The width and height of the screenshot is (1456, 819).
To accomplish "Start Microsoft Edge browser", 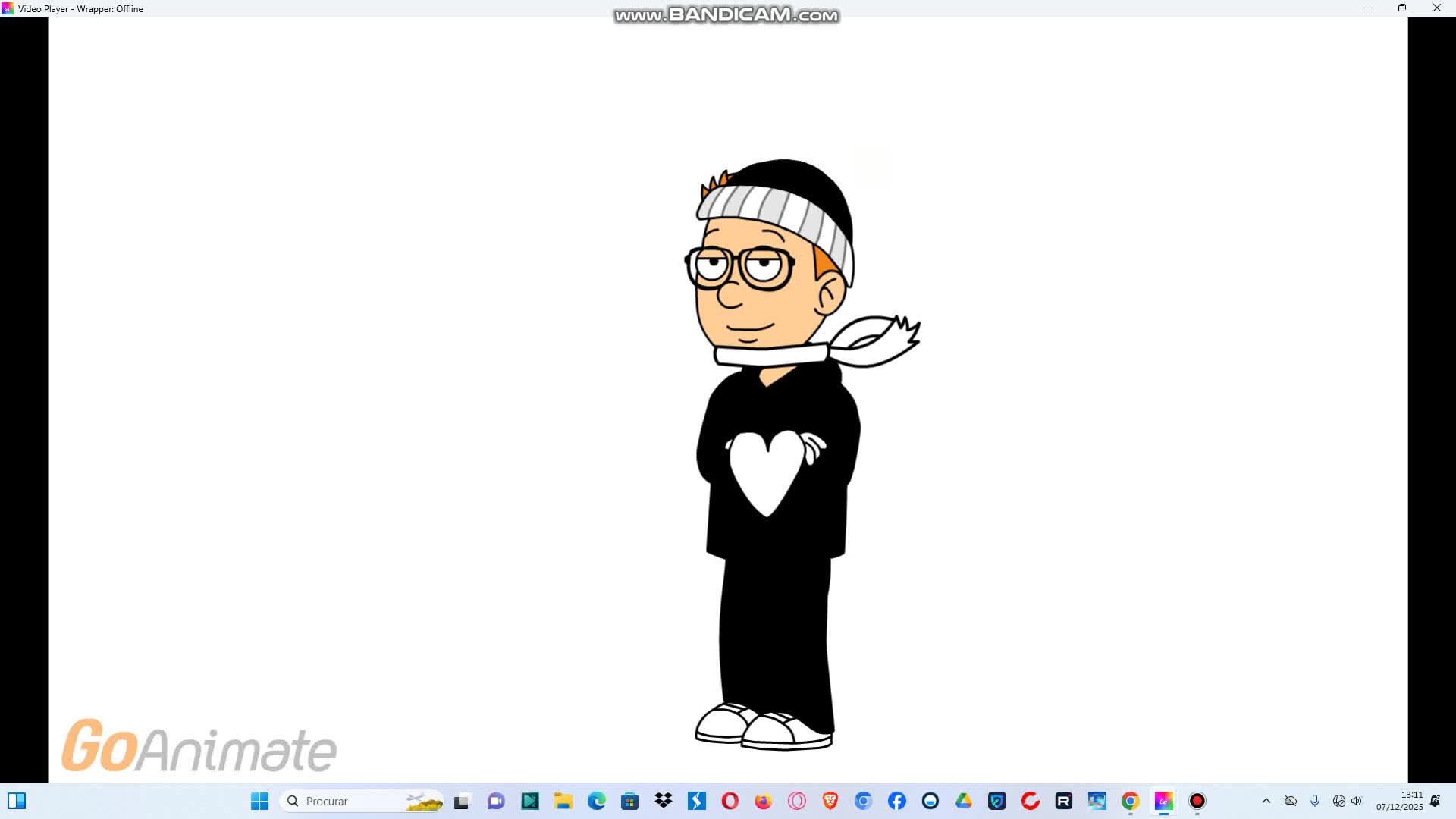I will [595, 802].
